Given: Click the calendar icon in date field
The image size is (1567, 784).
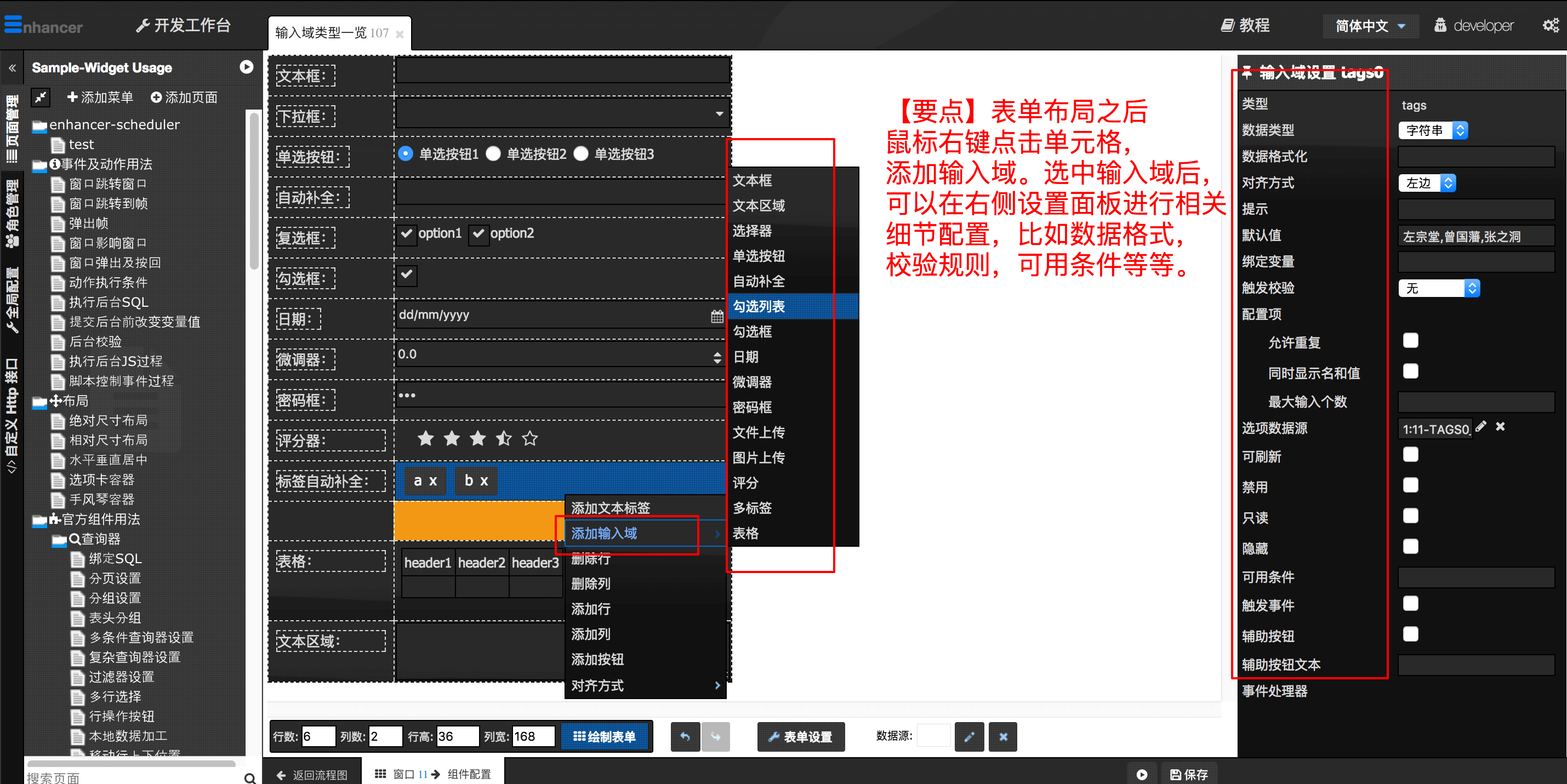Looking at the screenshot, I should 716,316.
